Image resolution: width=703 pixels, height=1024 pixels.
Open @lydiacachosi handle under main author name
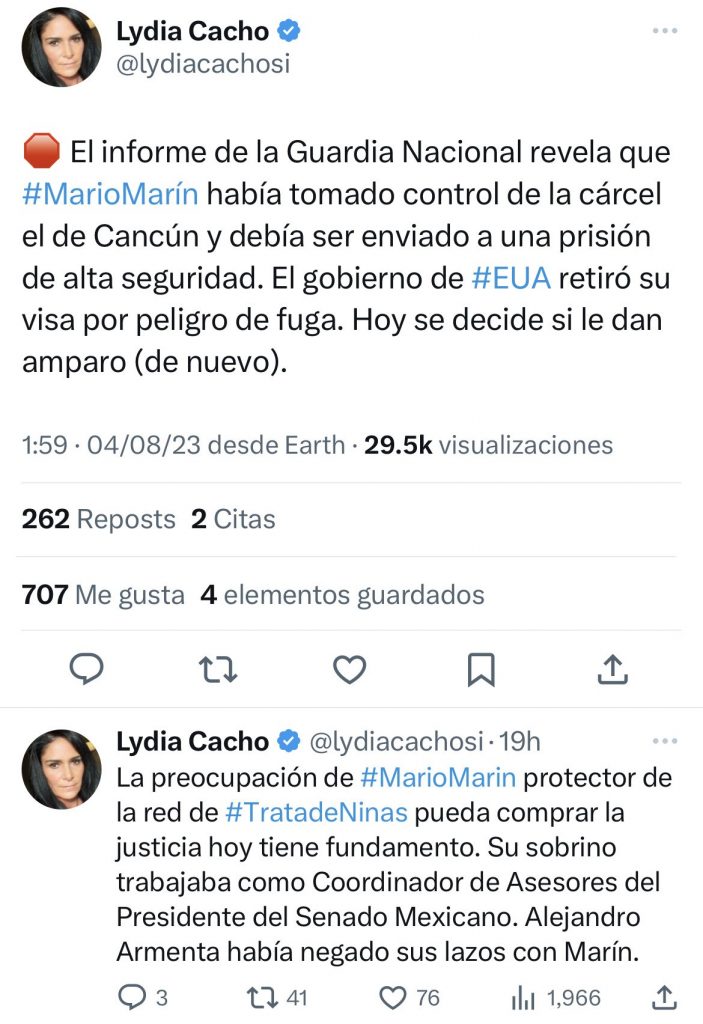click(203, 63)
